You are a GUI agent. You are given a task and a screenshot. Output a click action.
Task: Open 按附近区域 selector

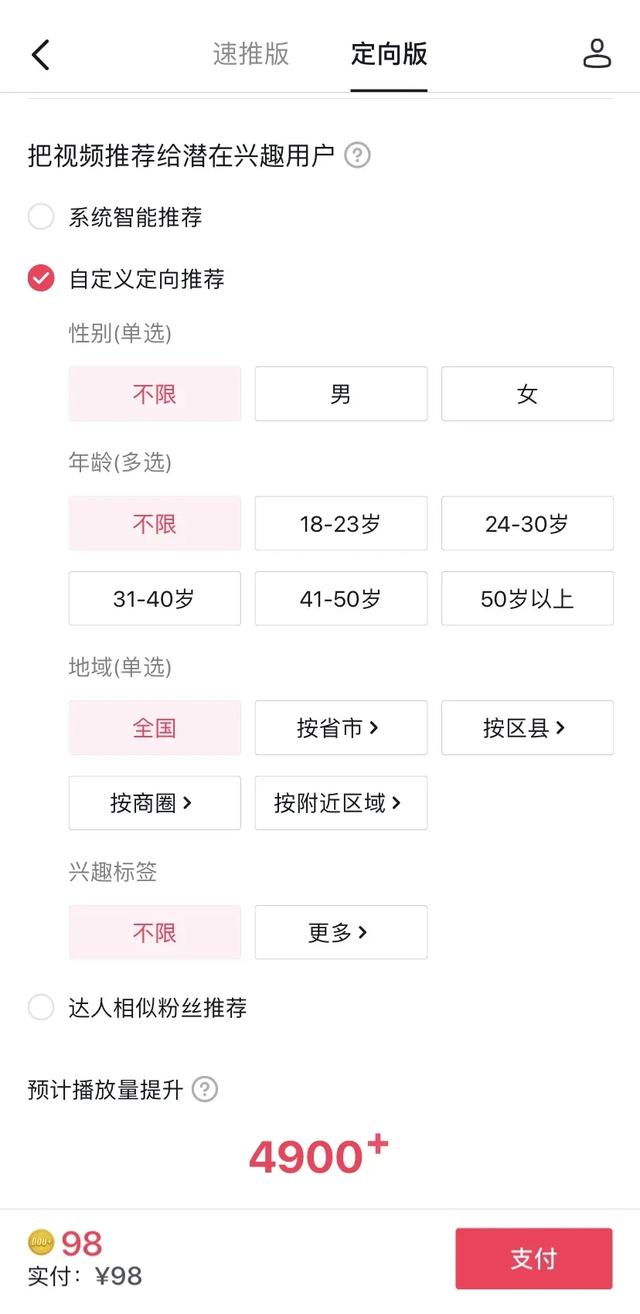(x=341, y=803)
